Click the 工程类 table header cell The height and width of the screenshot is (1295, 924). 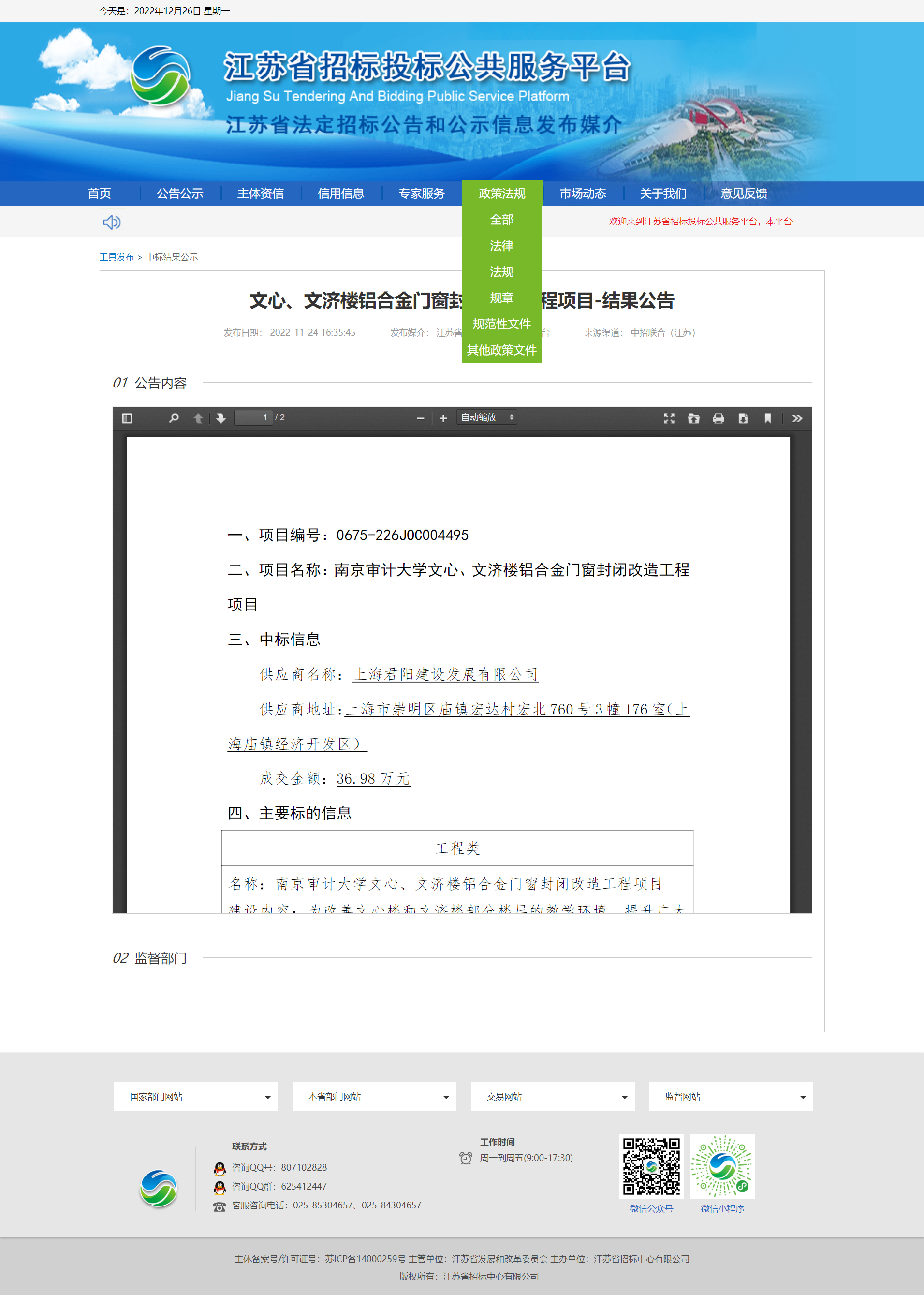(457, 848)
